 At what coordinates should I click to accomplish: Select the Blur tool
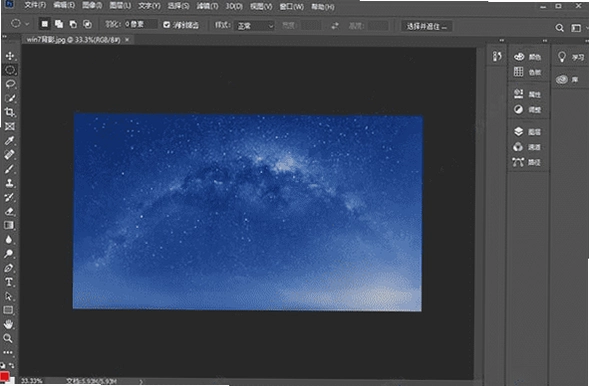point(9,239)
